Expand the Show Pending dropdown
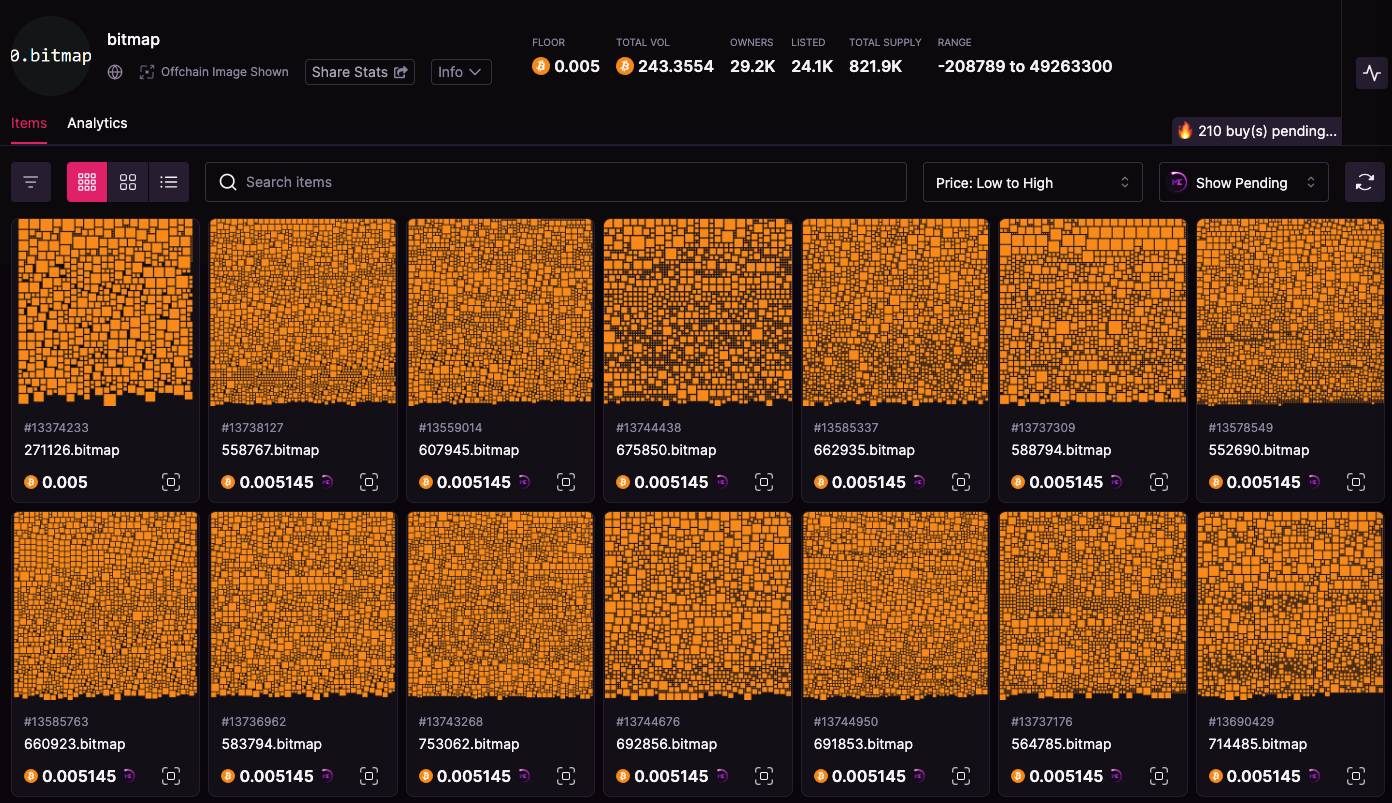This screenshot has height=803, width=1392. tap(1243, 182)
